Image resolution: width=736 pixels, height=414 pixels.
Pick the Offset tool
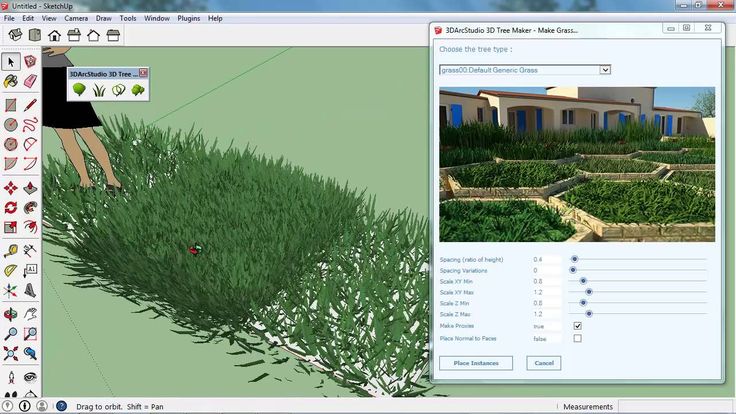click(x=30, y=227)
